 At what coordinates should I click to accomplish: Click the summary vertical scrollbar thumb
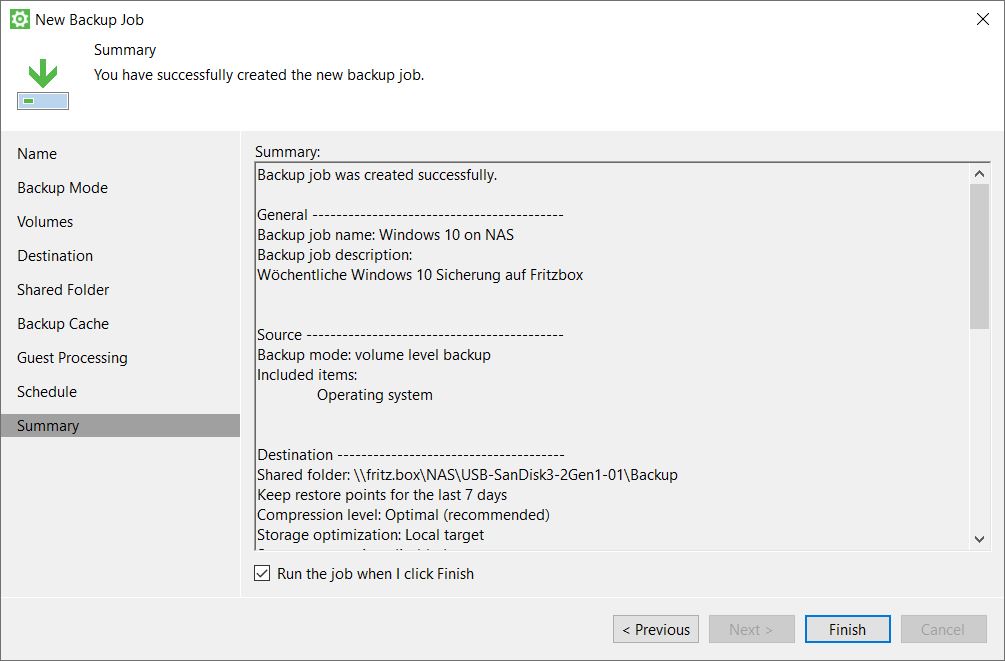click(x=979, y=256)
